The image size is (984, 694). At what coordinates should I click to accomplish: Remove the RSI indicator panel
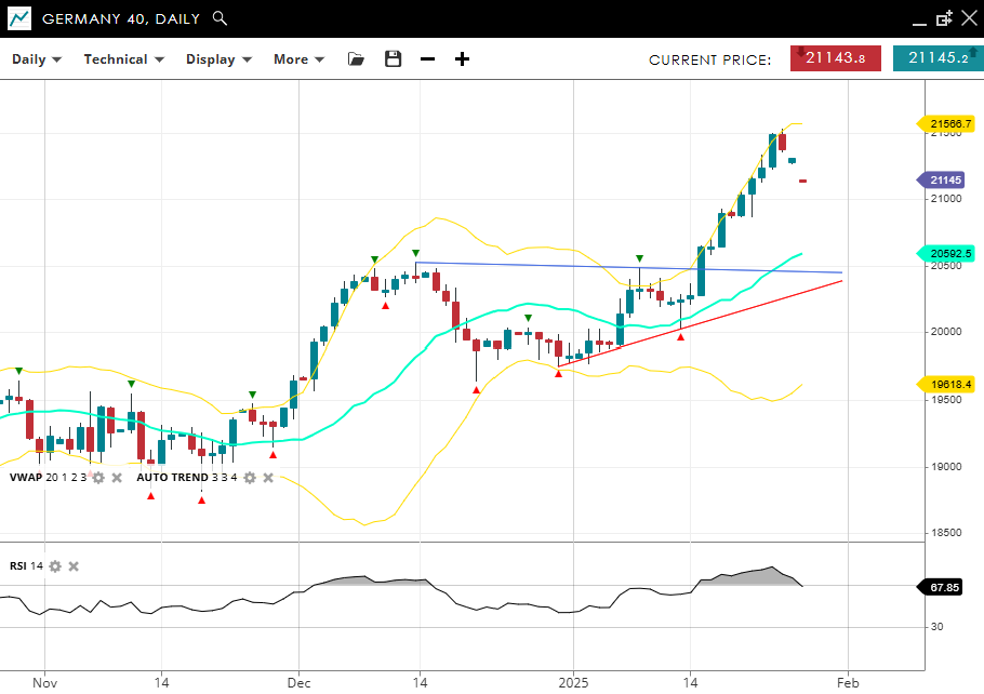pos(73,566)
